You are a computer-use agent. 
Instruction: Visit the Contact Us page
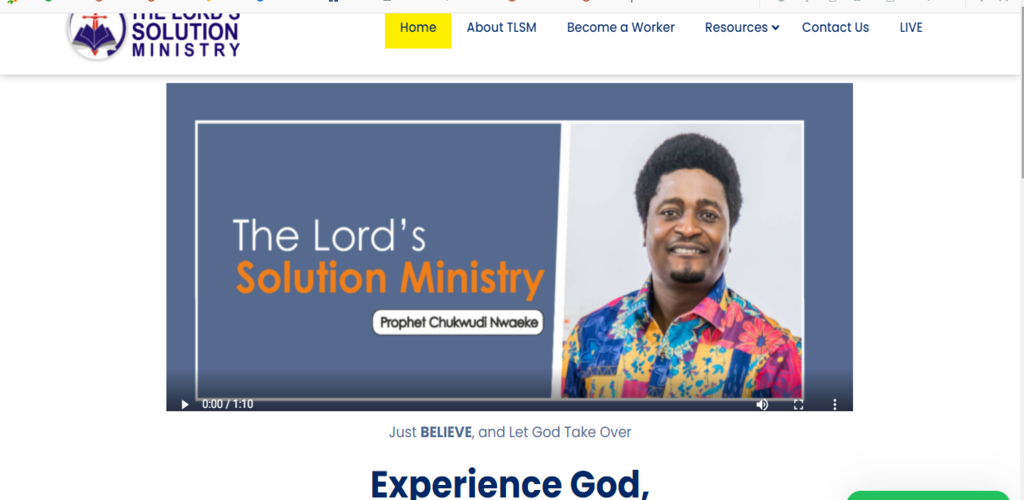pyautogui.click(x=835, y=27)
